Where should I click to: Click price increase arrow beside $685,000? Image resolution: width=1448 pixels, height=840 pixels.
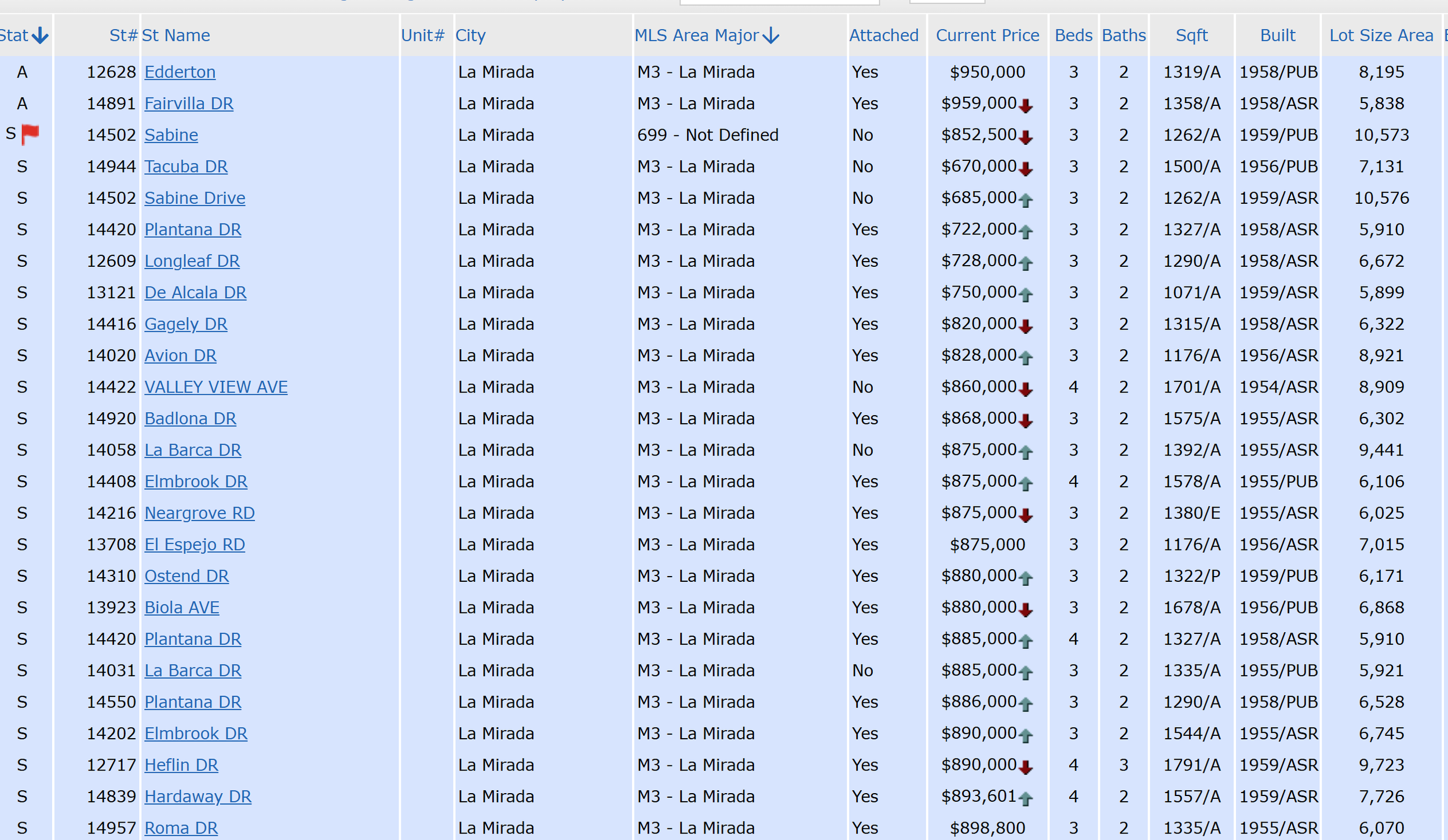tap(1026, 200)
